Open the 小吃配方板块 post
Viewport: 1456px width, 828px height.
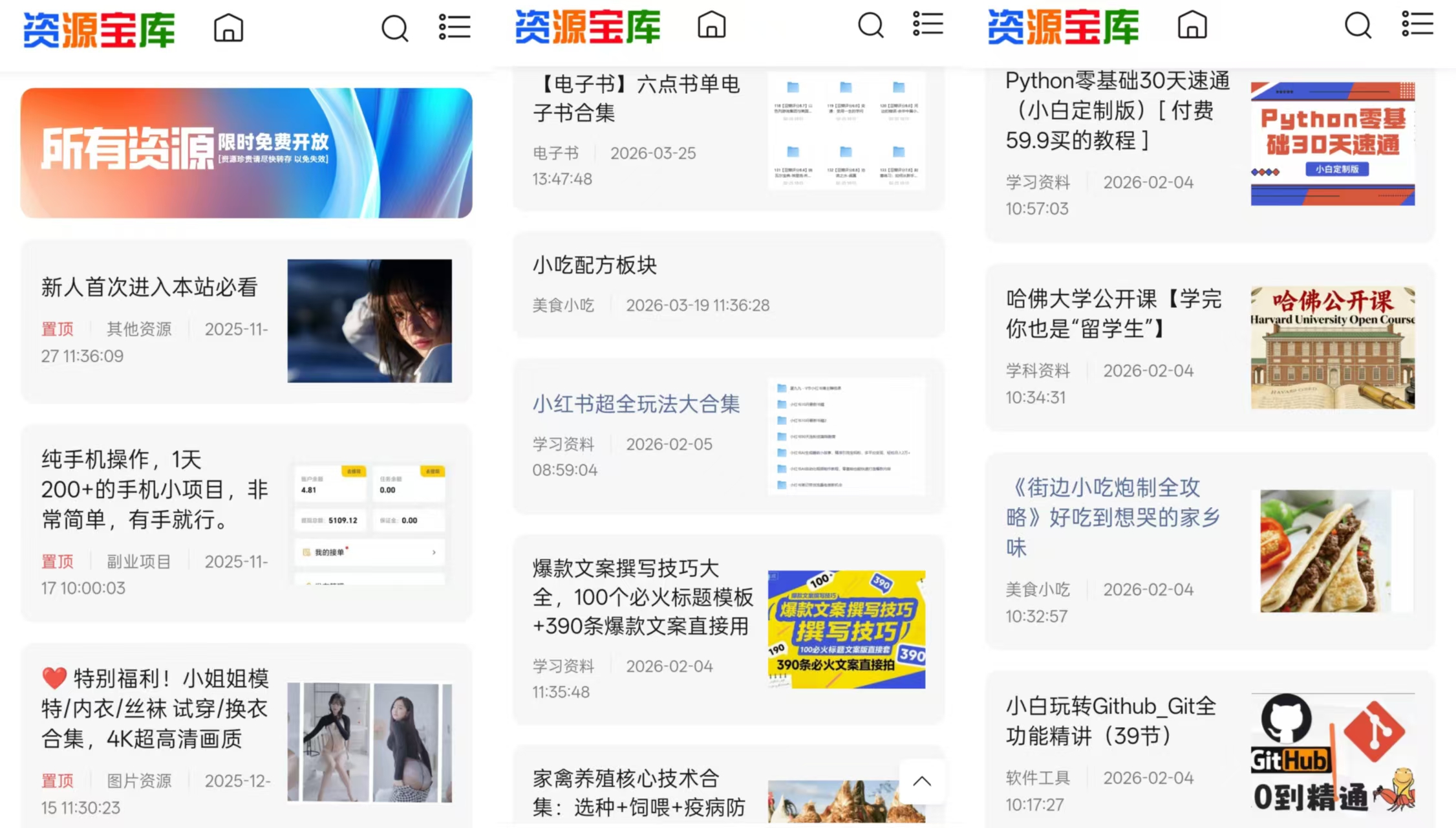595,265
